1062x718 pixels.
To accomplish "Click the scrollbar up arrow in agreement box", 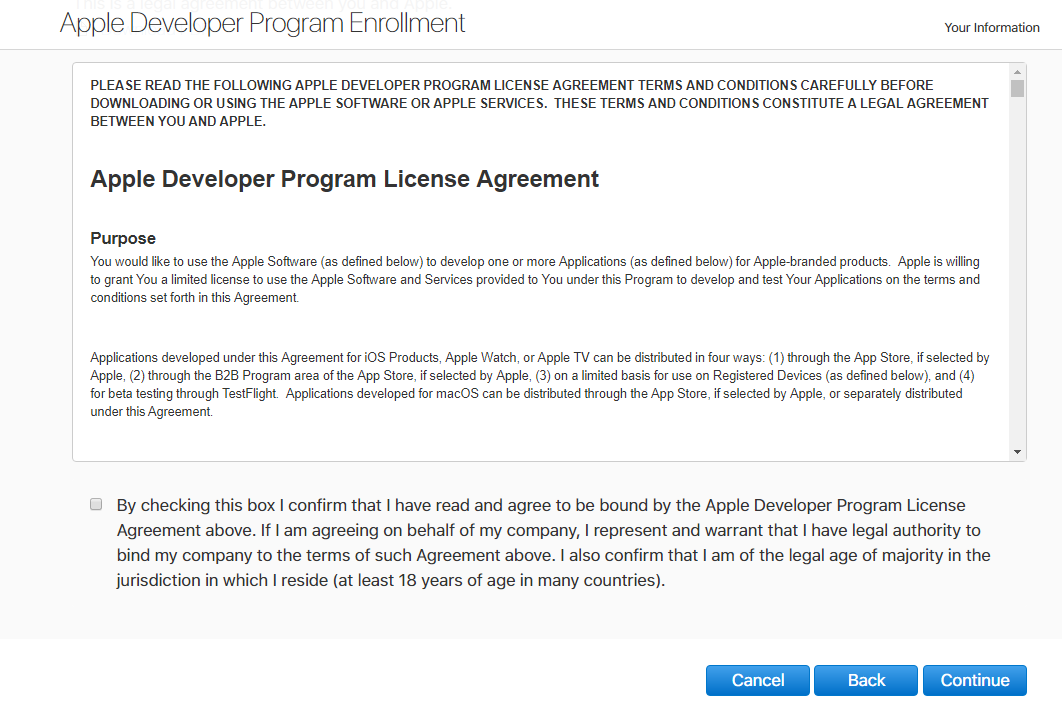I will (x=1017, y=71).
